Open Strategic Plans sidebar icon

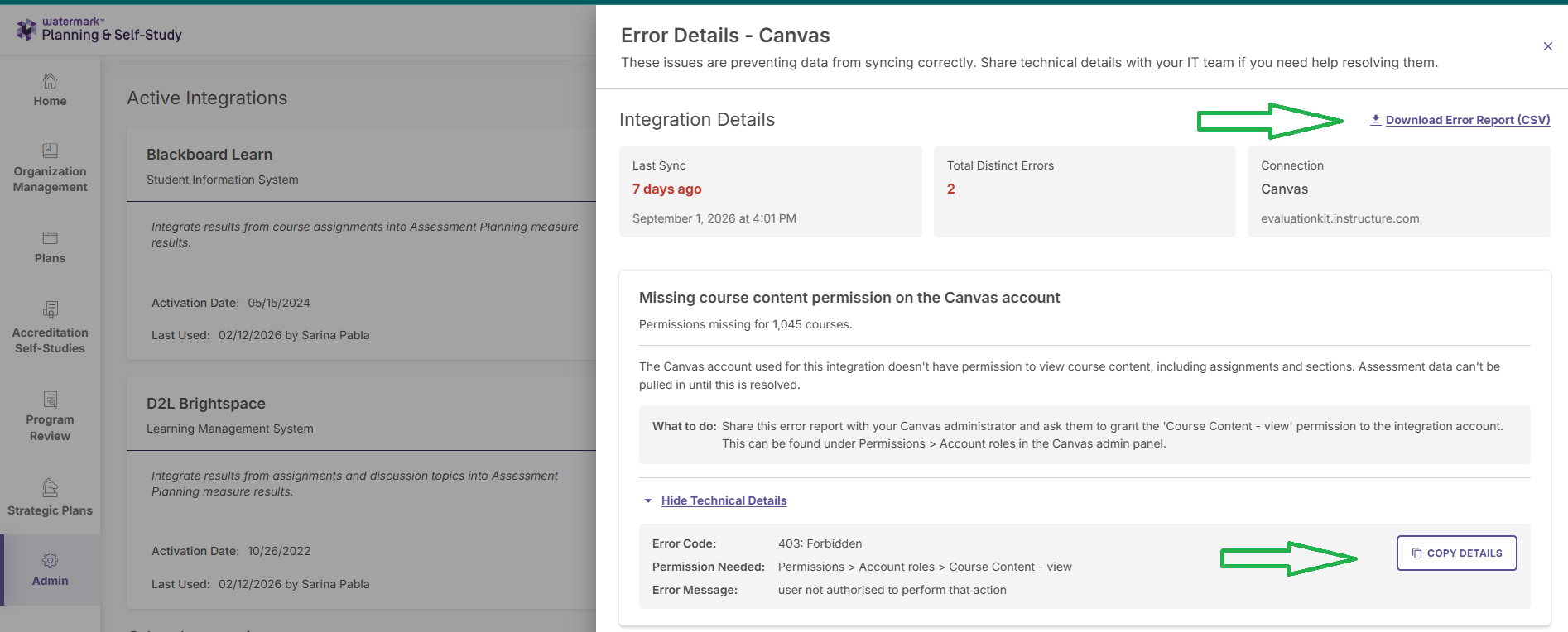[x=51, y=487]
